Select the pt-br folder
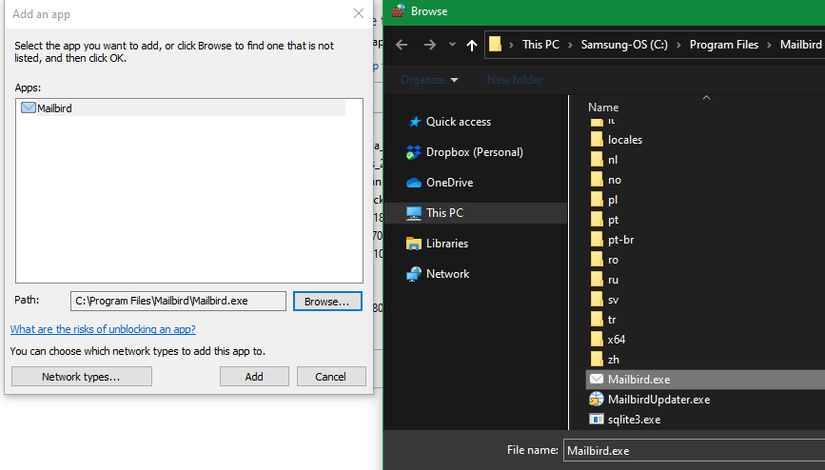 click(x=621, y=239)
